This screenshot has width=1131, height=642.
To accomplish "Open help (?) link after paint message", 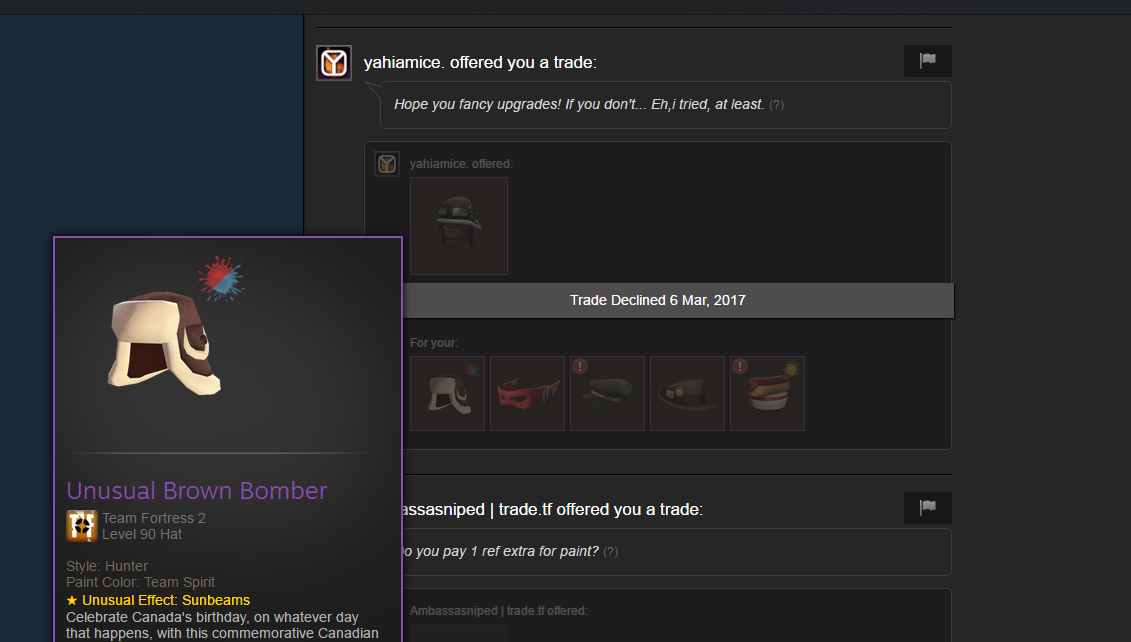I will coord(610,552).
